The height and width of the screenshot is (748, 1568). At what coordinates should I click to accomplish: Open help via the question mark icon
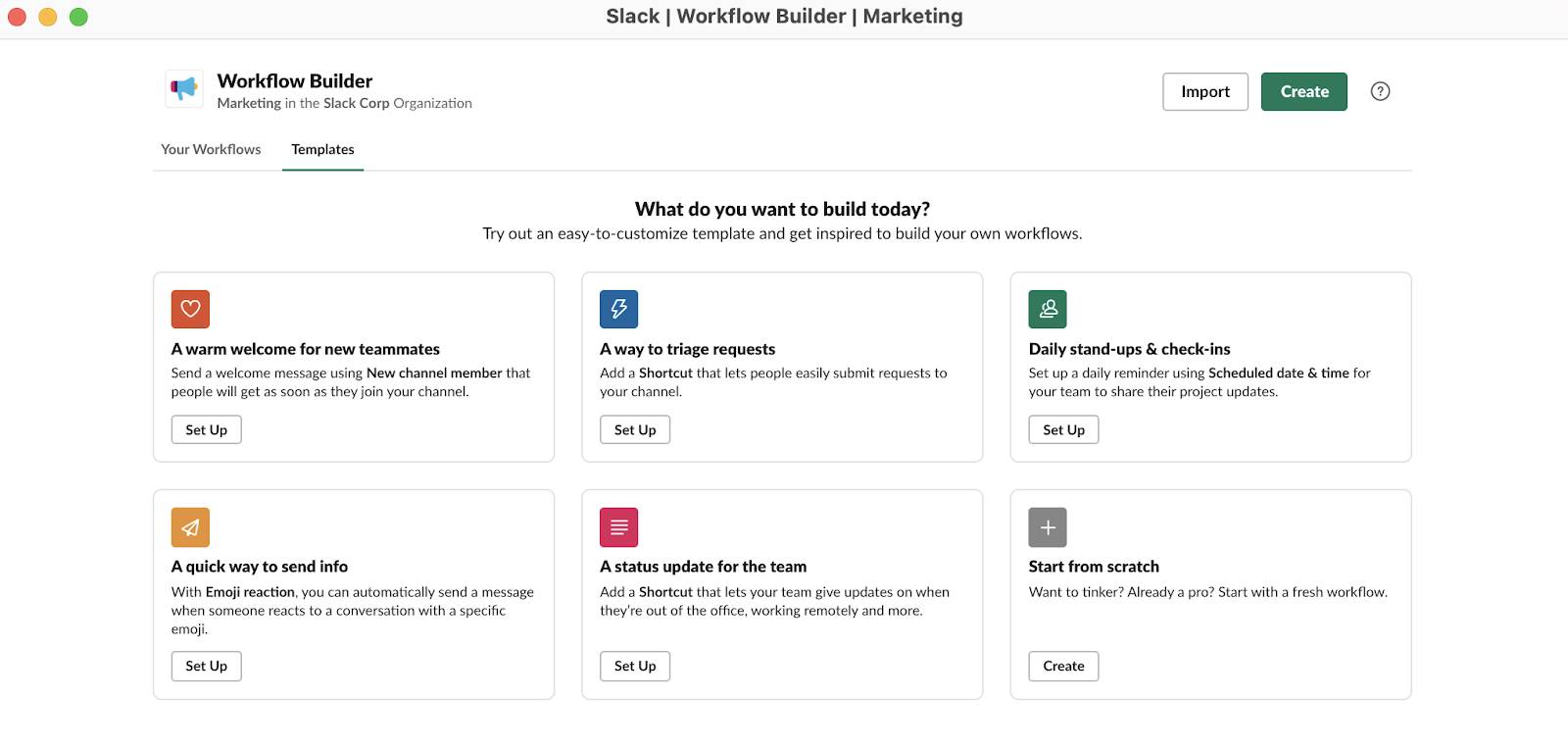pos(1380,91)
